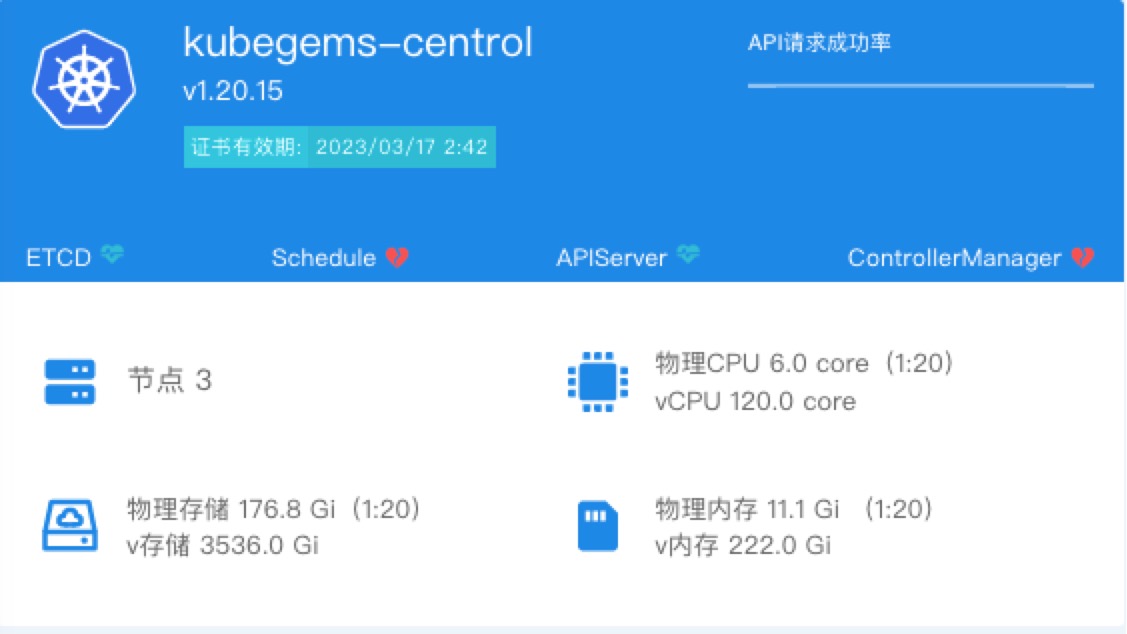Click the Kubernetes helm logo icon
The height and width of the screenshot is (634, 1127).
point(84,79)
